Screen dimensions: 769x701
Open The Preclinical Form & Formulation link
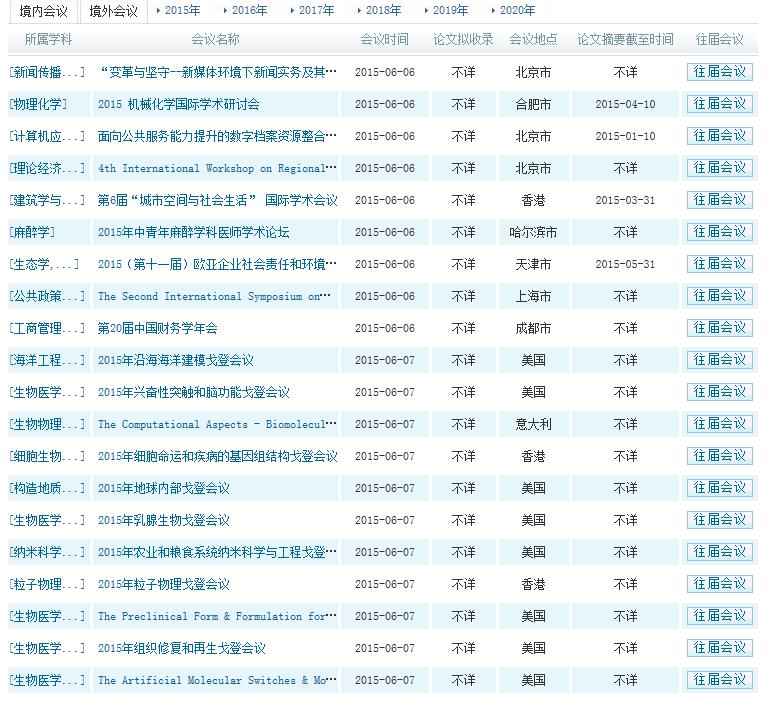[217, 616]
